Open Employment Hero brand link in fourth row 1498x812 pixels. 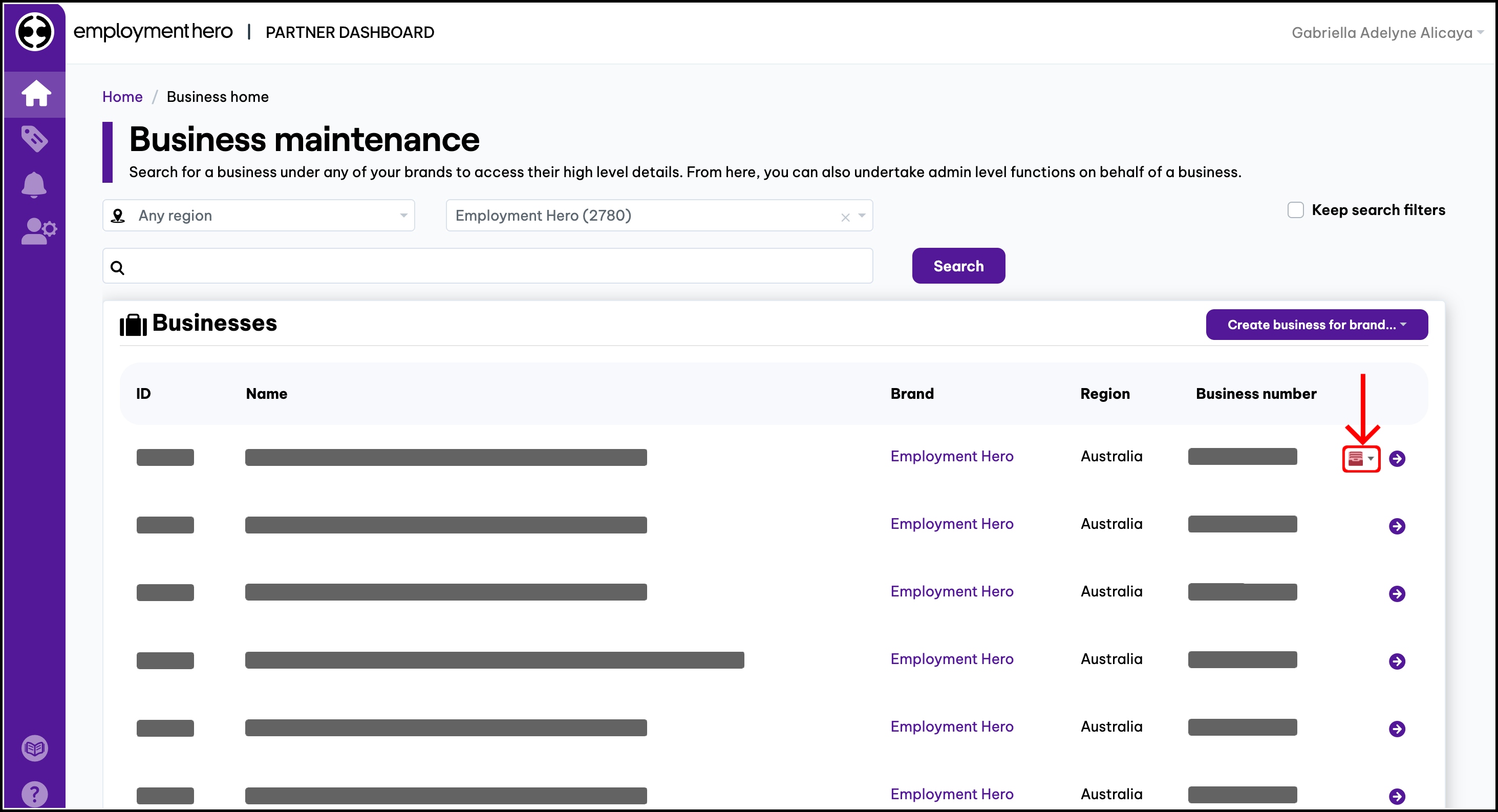952,659
